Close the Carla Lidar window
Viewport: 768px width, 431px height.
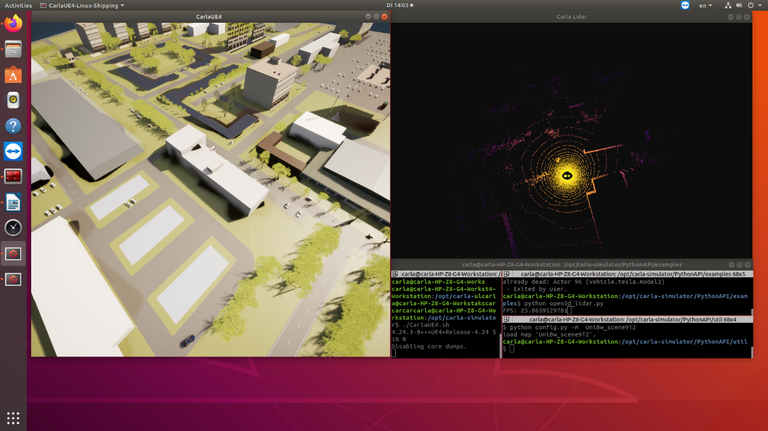point(745,17)
